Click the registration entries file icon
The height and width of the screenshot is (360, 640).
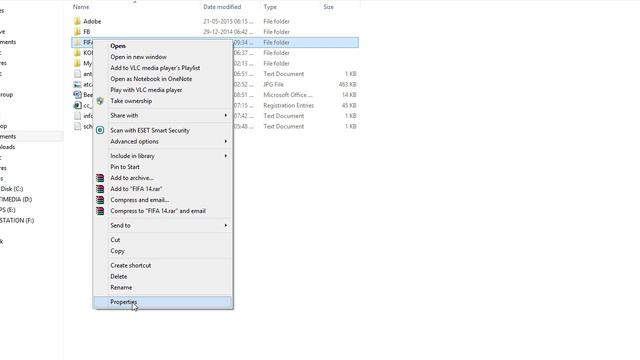click(77, 105)
